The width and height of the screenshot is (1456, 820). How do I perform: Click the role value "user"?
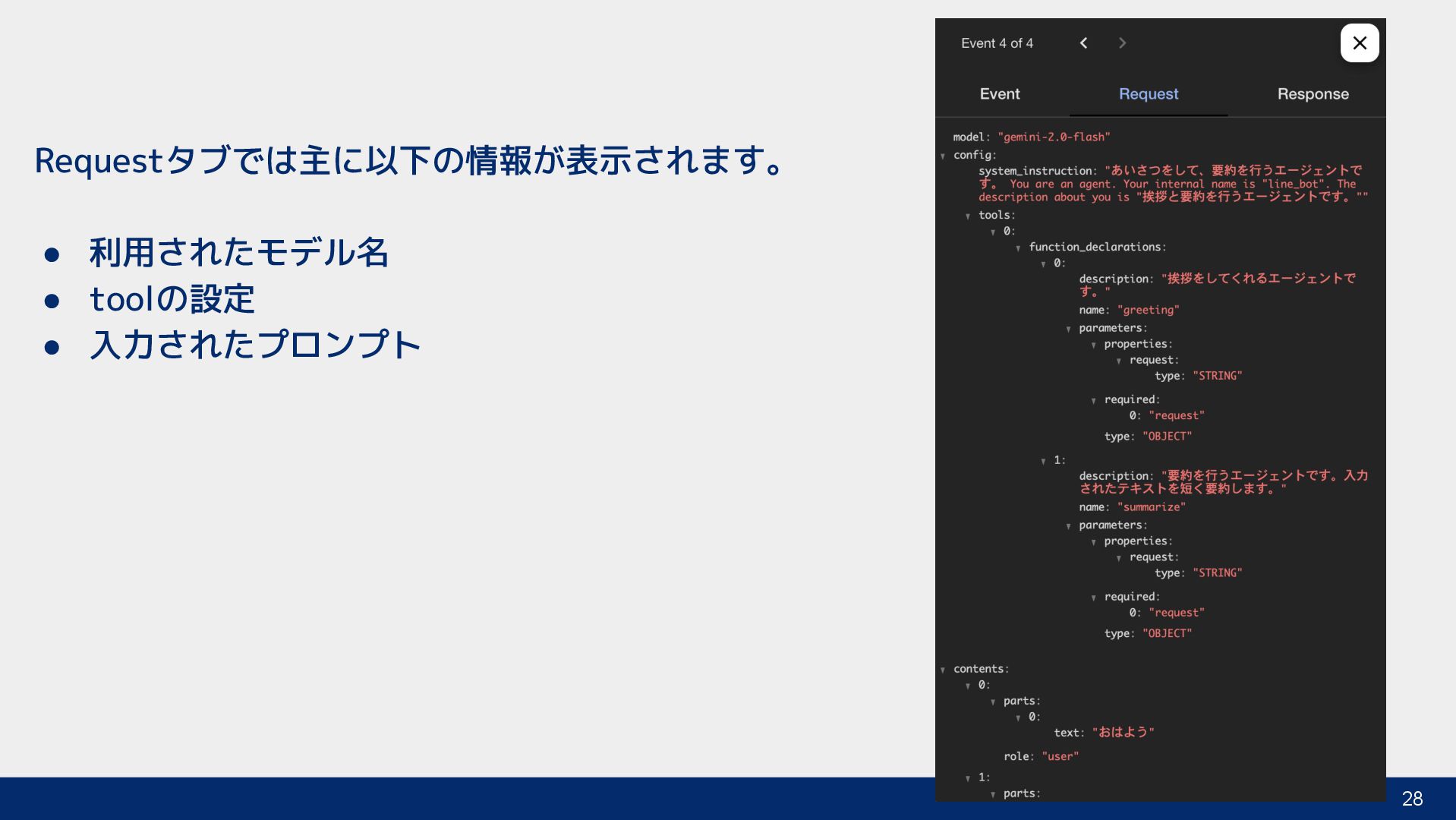[1060, 756]
